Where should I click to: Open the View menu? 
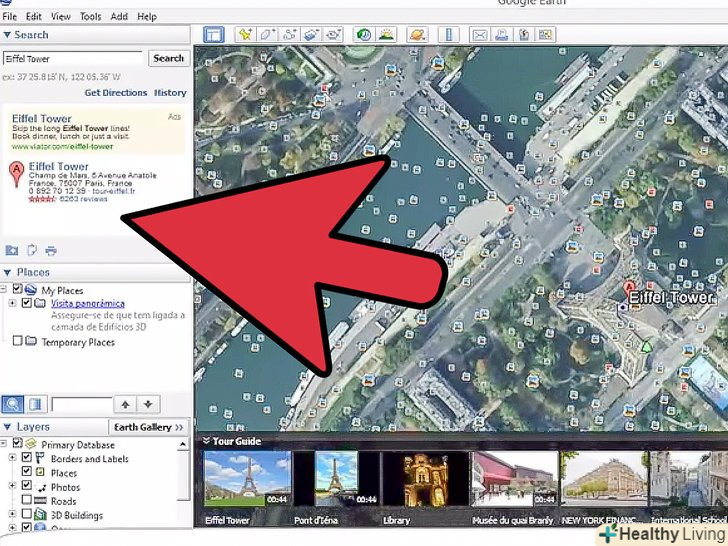point(61,17)
